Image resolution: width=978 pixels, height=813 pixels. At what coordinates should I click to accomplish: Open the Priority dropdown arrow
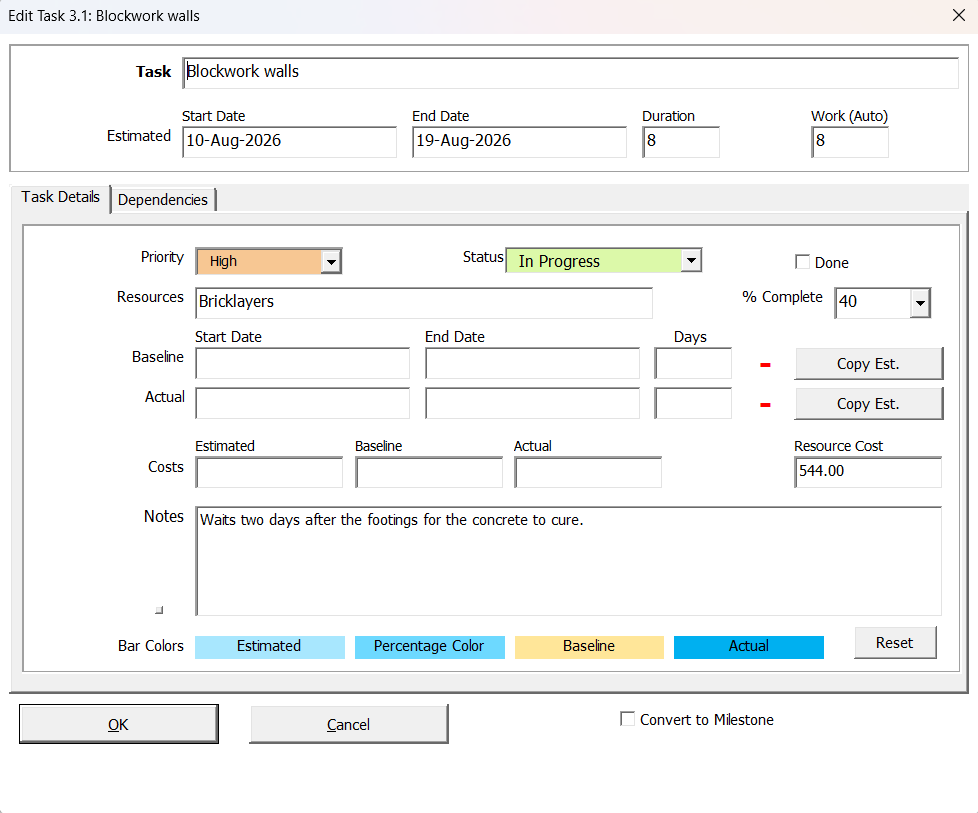(x=331, y=261)
